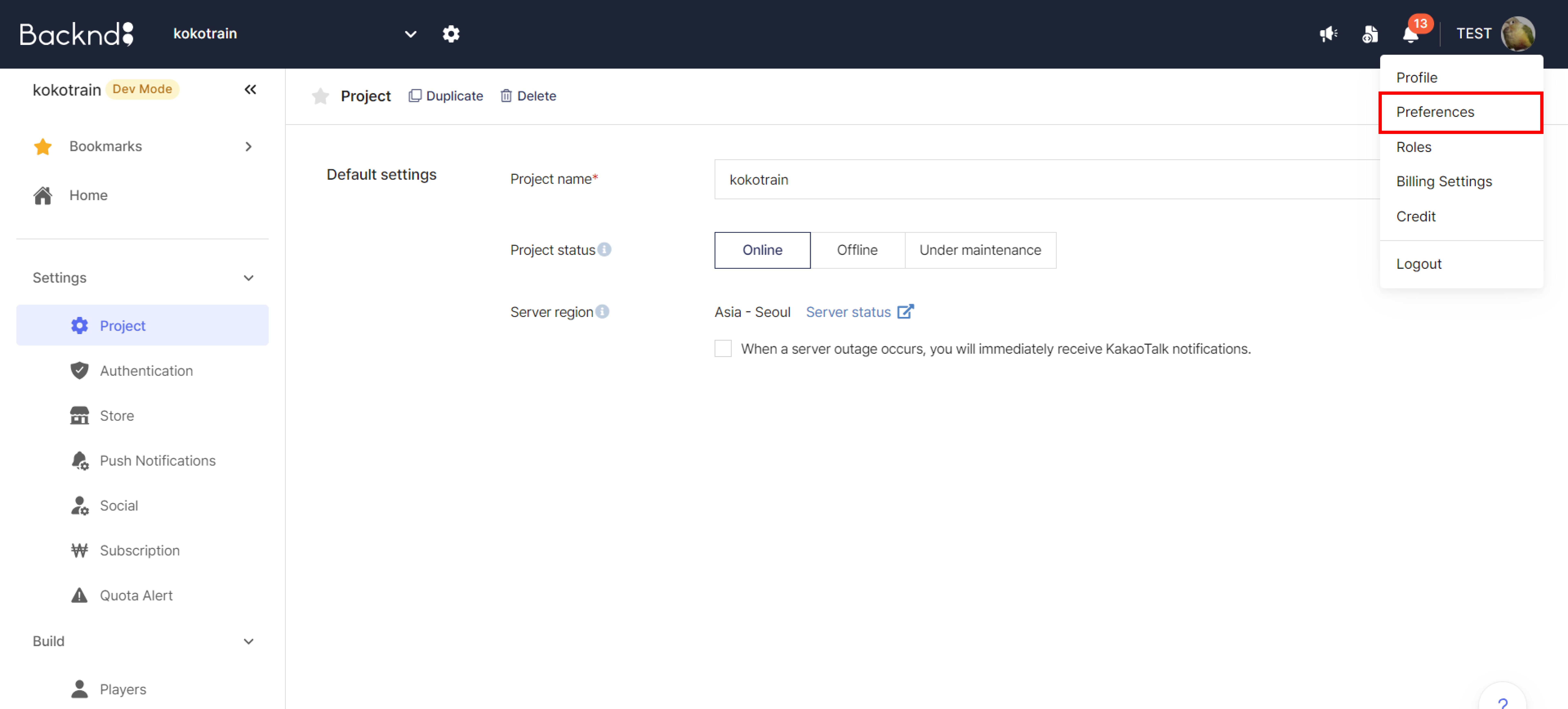1568x709 pixels.
Task: Open Quota Alert settings in sidebar
Action: pyautogui.click(x=143, y=595)
